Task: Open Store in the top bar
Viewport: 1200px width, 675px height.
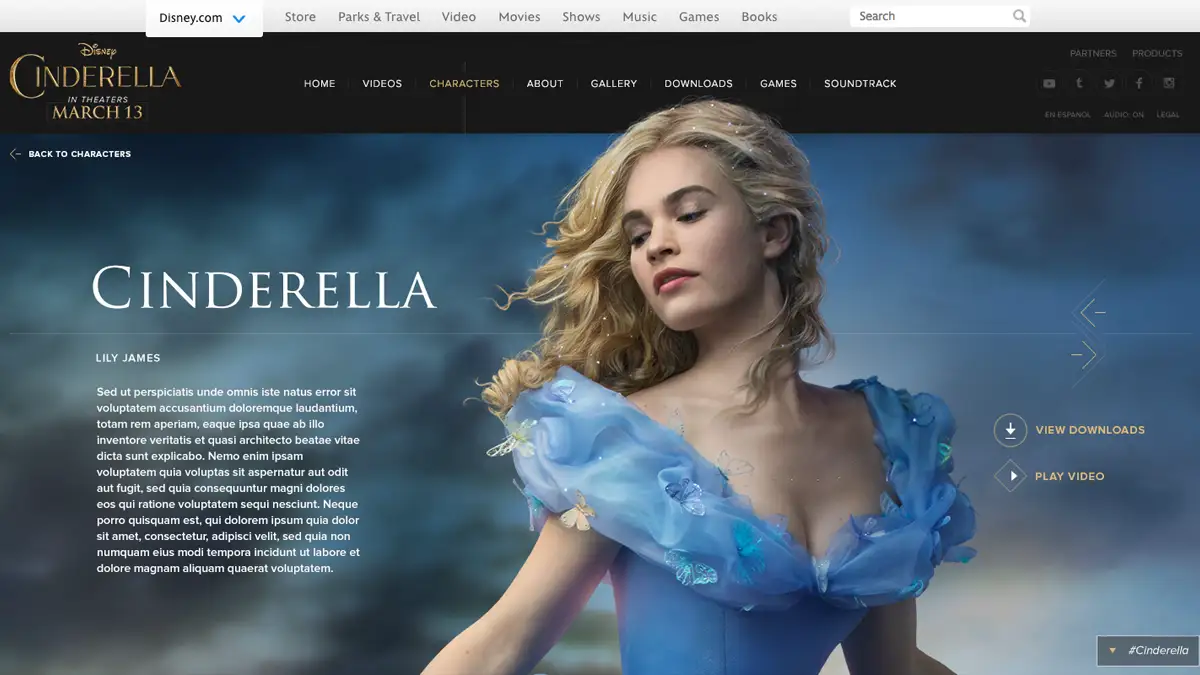Action: 300,17
